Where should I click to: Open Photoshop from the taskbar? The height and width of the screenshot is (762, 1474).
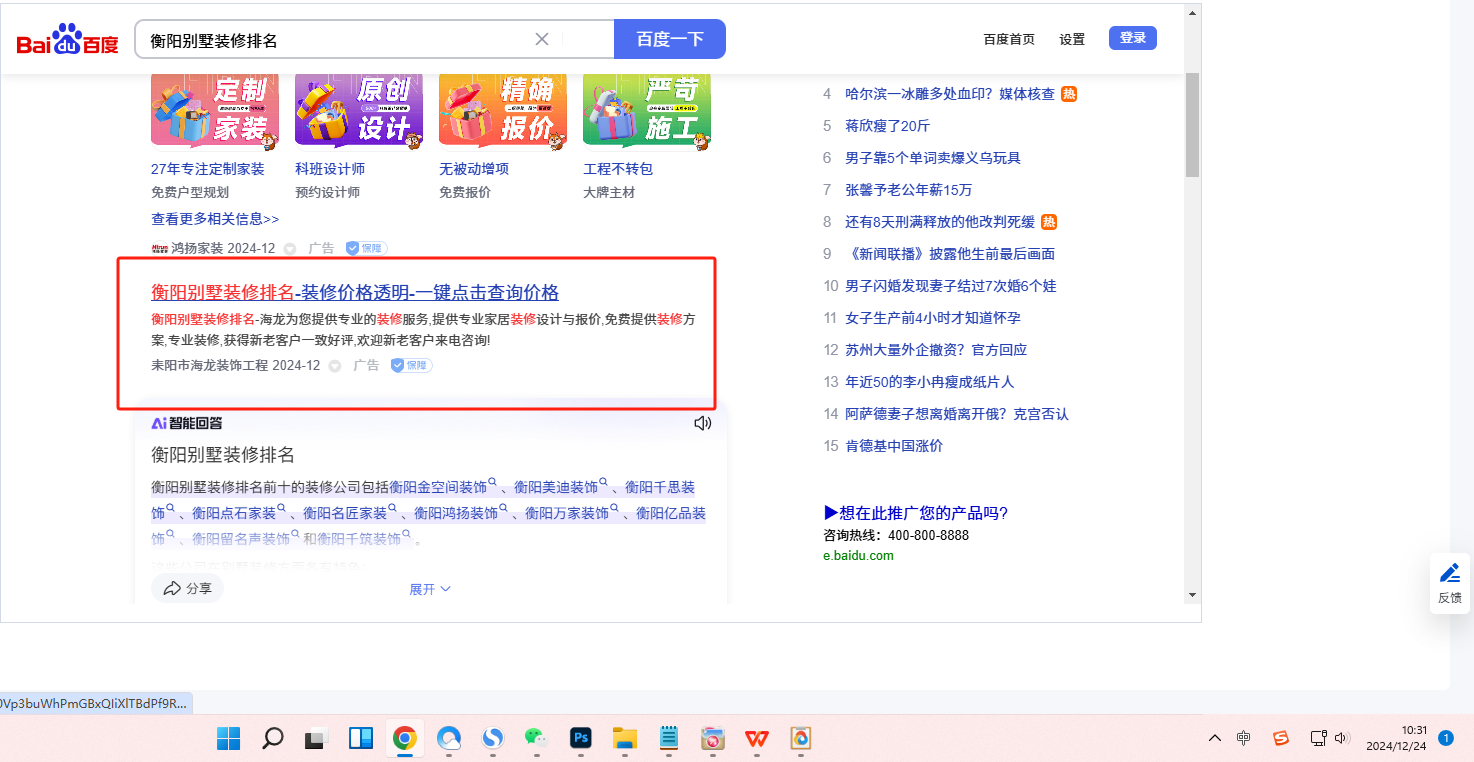coord(580,739)
